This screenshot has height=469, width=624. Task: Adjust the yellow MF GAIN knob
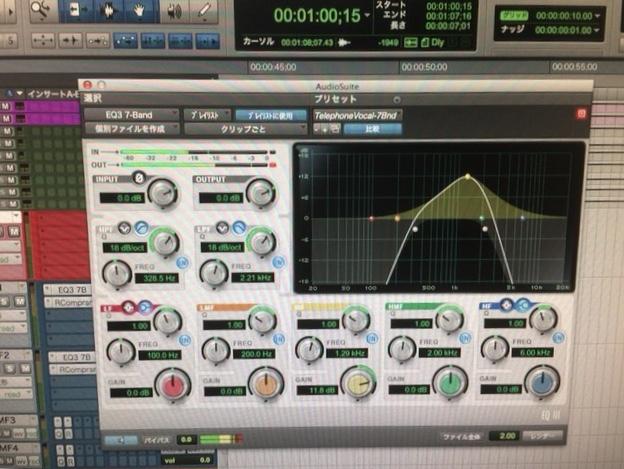(x=358, y=383)
